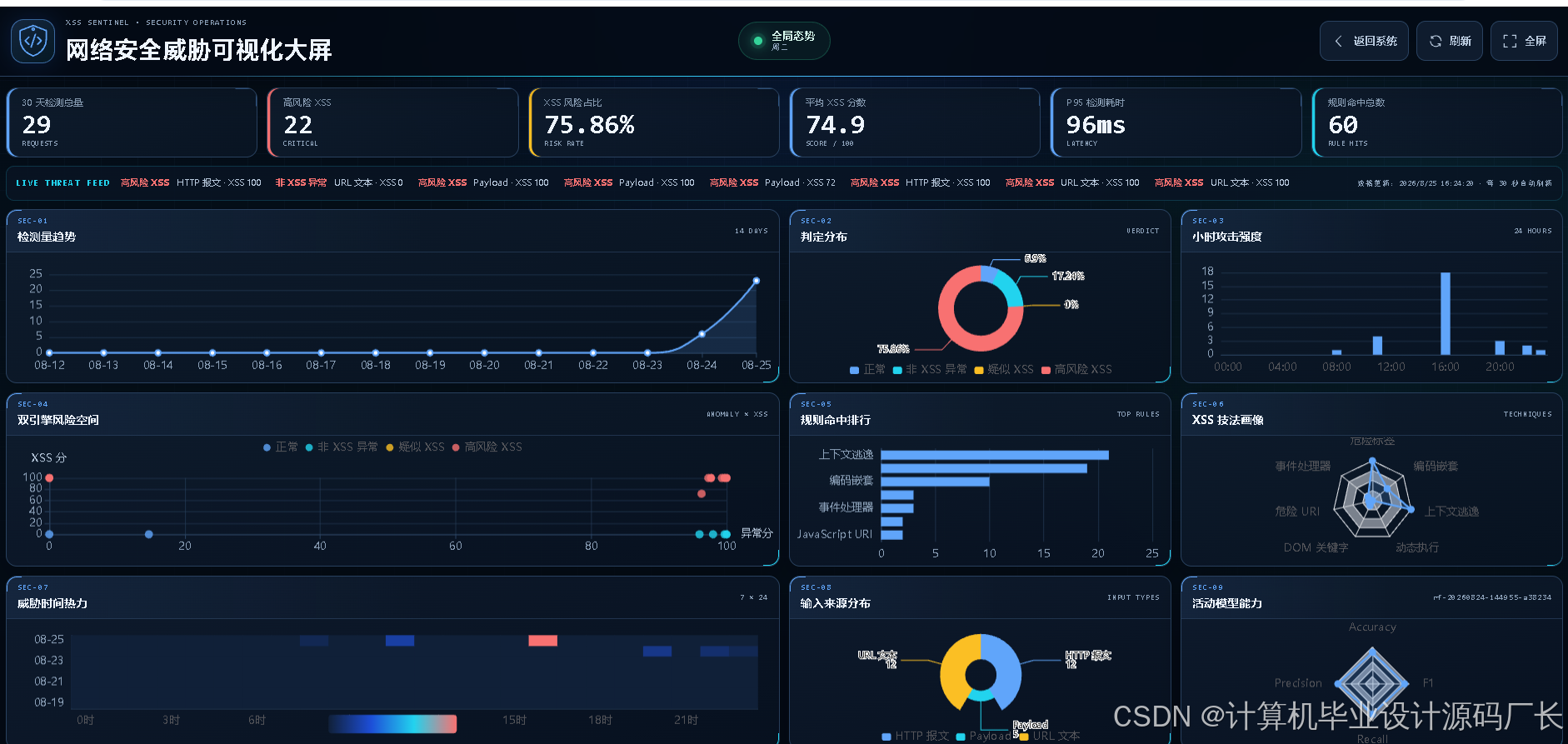The height and width of the screenshot is (744, 1568).
Task: Click the red scatter point at XSS 分 100, 异常分 0
Action: point(49,477)
